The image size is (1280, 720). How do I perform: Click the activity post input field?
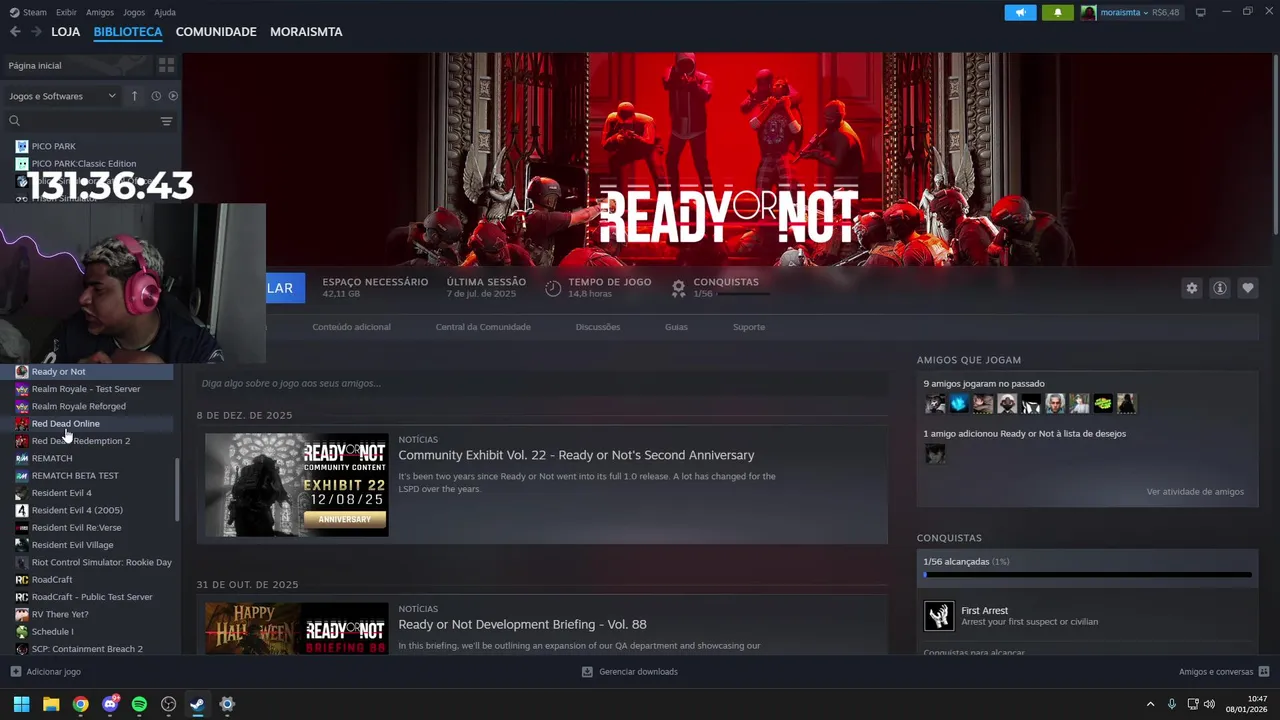click(542, 383)
